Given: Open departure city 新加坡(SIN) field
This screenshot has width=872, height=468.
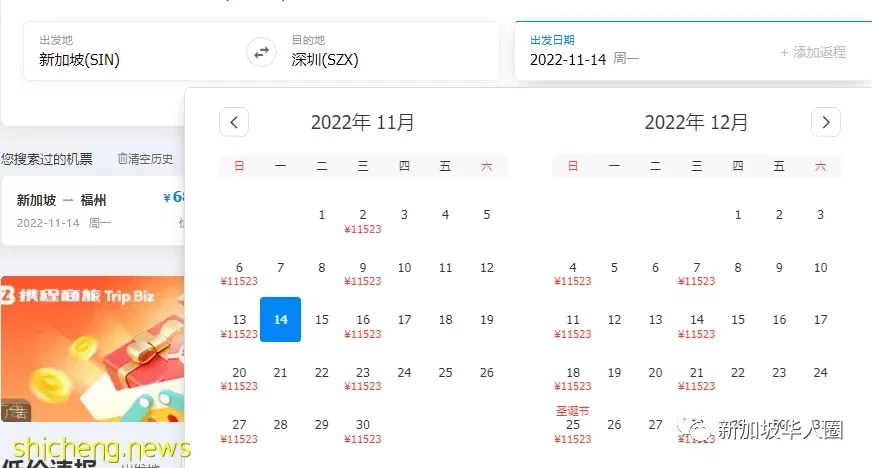Looking at the screenshot, I should tap(133, 51).
